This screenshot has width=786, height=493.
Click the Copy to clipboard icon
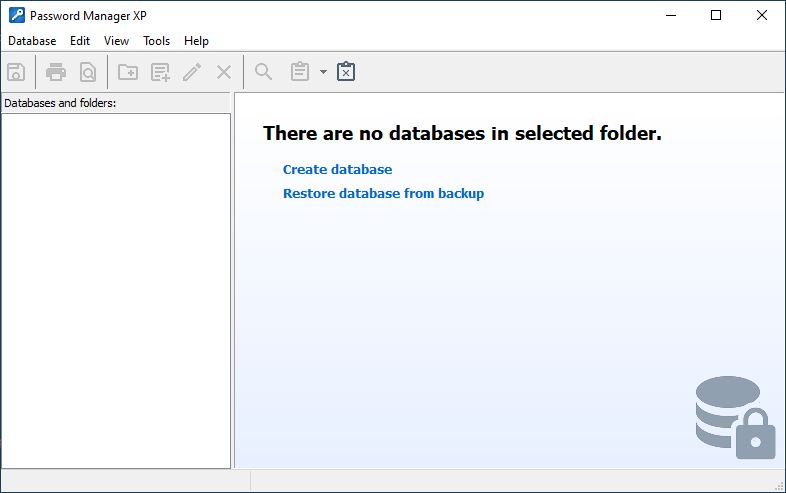(300, 71)
